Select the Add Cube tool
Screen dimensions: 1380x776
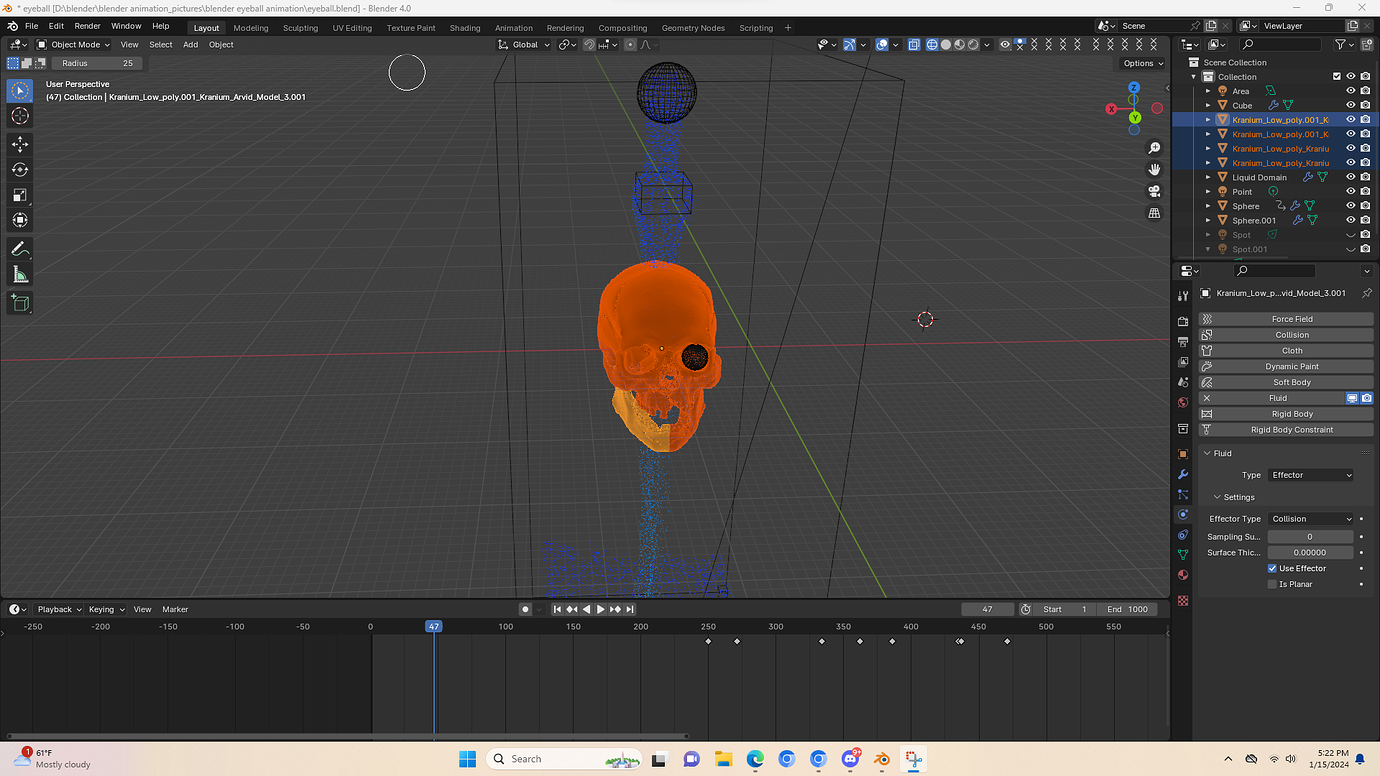tap(20, 303)
